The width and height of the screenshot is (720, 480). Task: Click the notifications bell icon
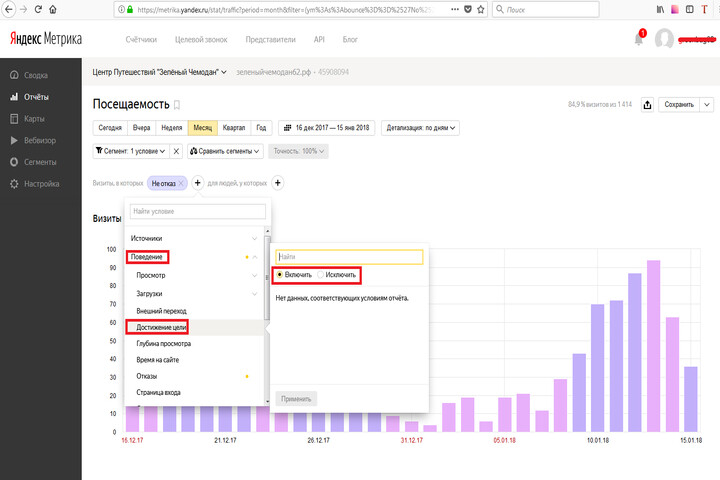[x=639, y=39]
